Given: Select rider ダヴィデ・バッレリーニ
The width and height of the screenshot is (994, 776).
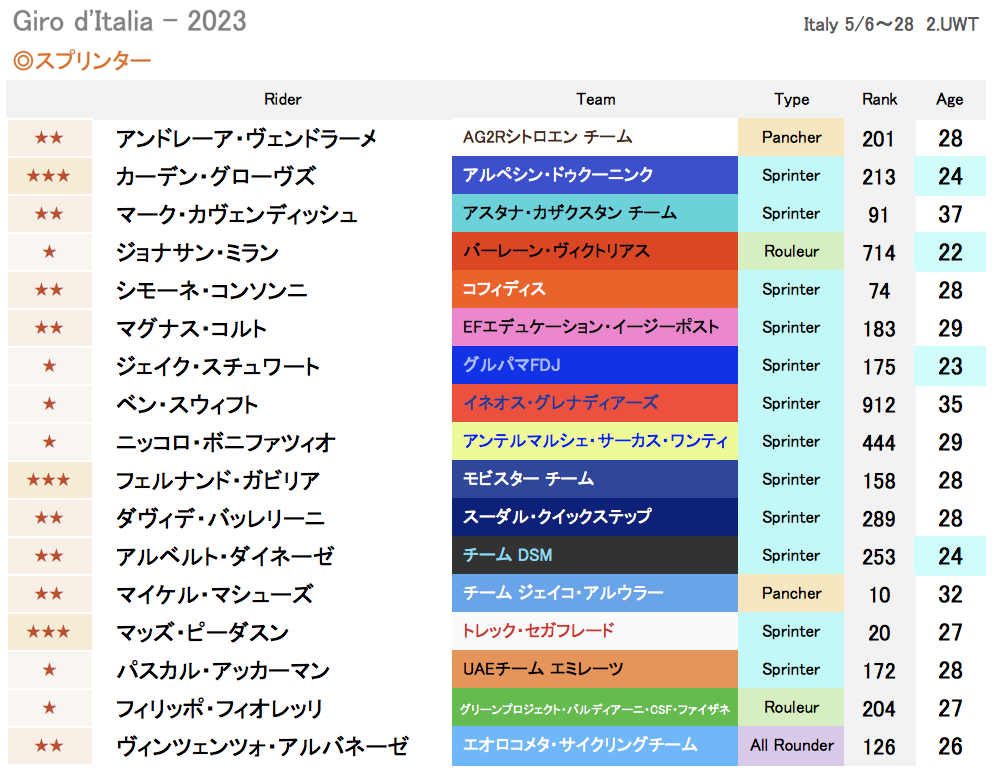Looking at the screenshot, I should point(220,519).
